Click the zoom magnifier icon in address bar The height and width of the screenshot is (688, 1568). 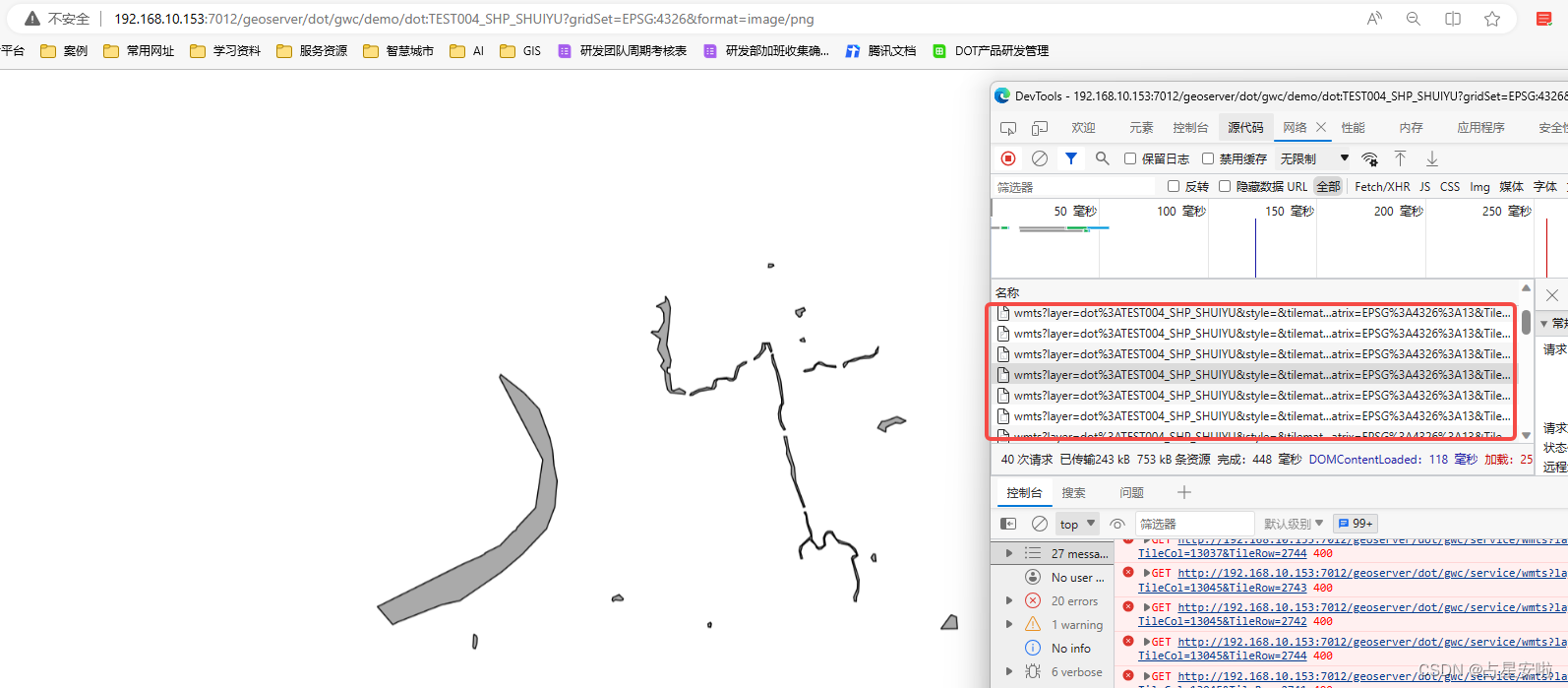[1414, 19]
